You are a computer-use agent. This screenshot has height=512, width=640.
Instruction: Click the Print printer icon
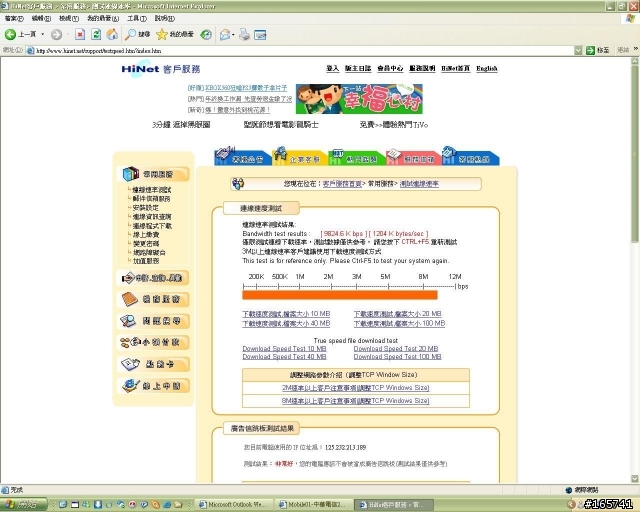(244, 35)
